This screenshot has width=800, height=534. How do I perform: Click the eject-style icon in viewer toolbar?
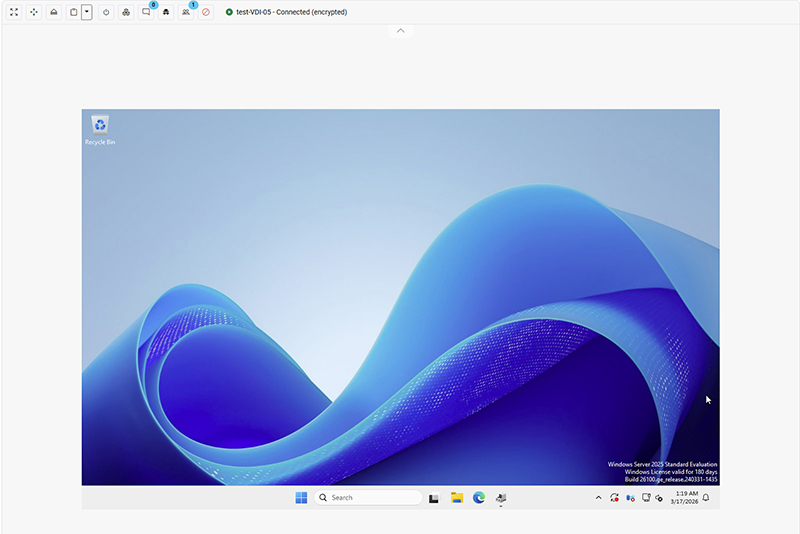(x=54, y=12)
